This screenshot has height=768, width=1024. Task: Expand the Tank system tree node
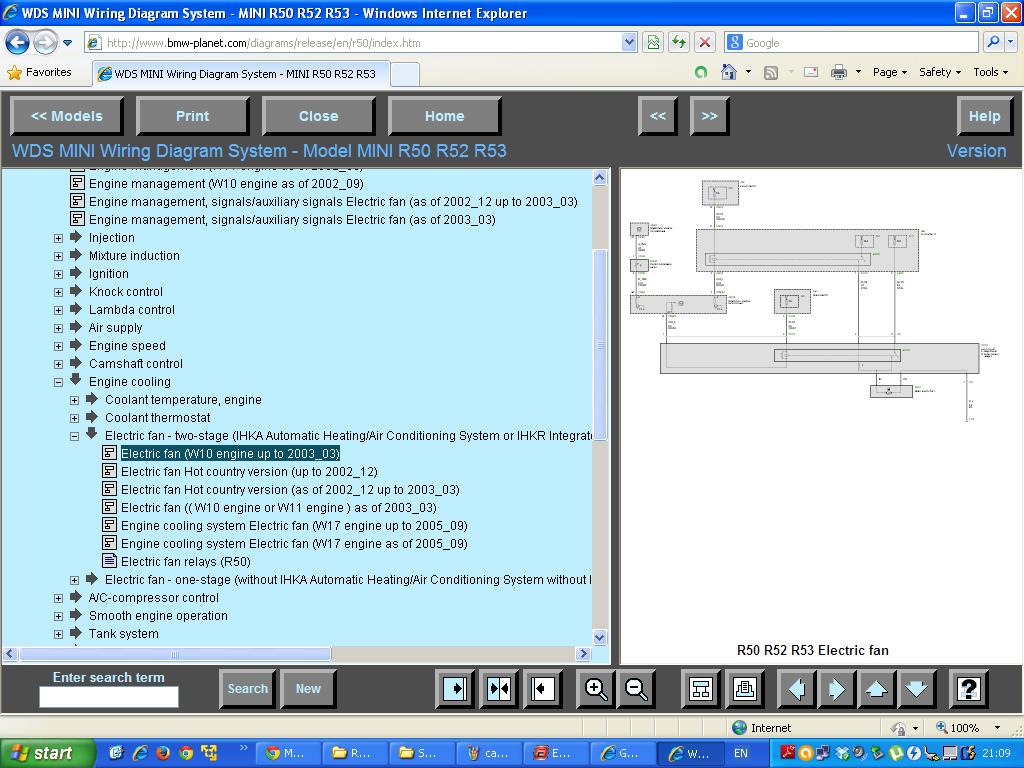58,634
